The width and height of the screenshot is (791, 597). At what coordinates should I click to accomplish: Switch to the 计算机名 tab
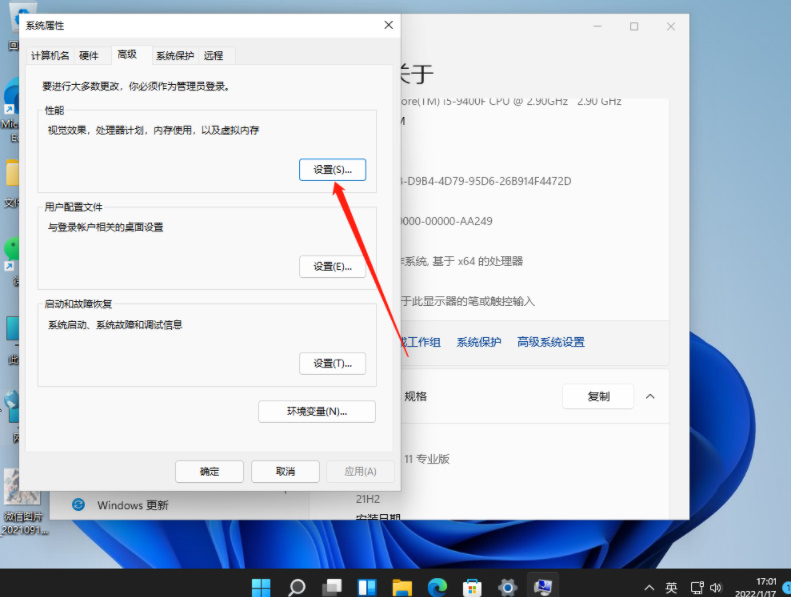click(50, 56)
